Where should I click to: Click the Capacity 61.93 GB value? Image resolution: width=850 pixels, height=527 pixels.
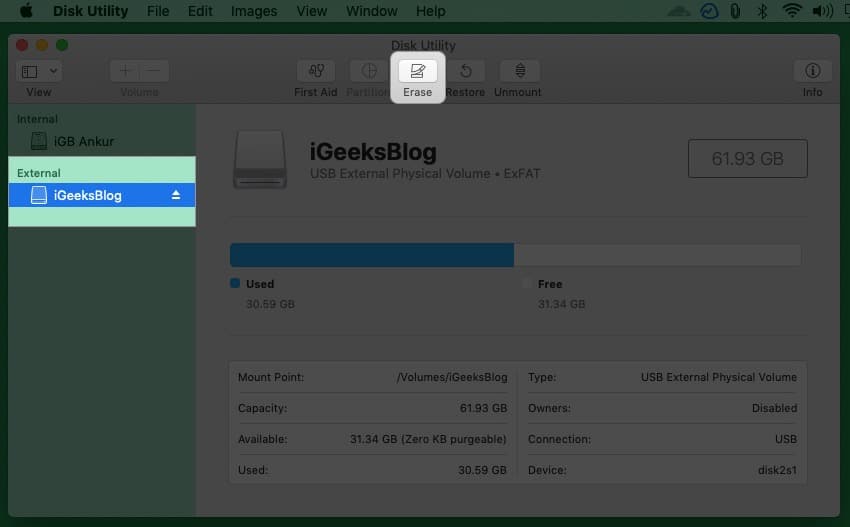click(484, 408)
